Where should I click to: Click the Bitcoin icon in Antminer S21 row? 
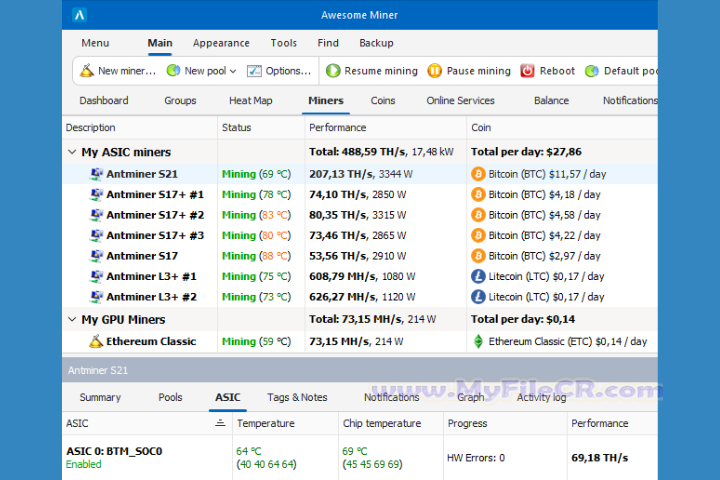click(x=478, y=174)
